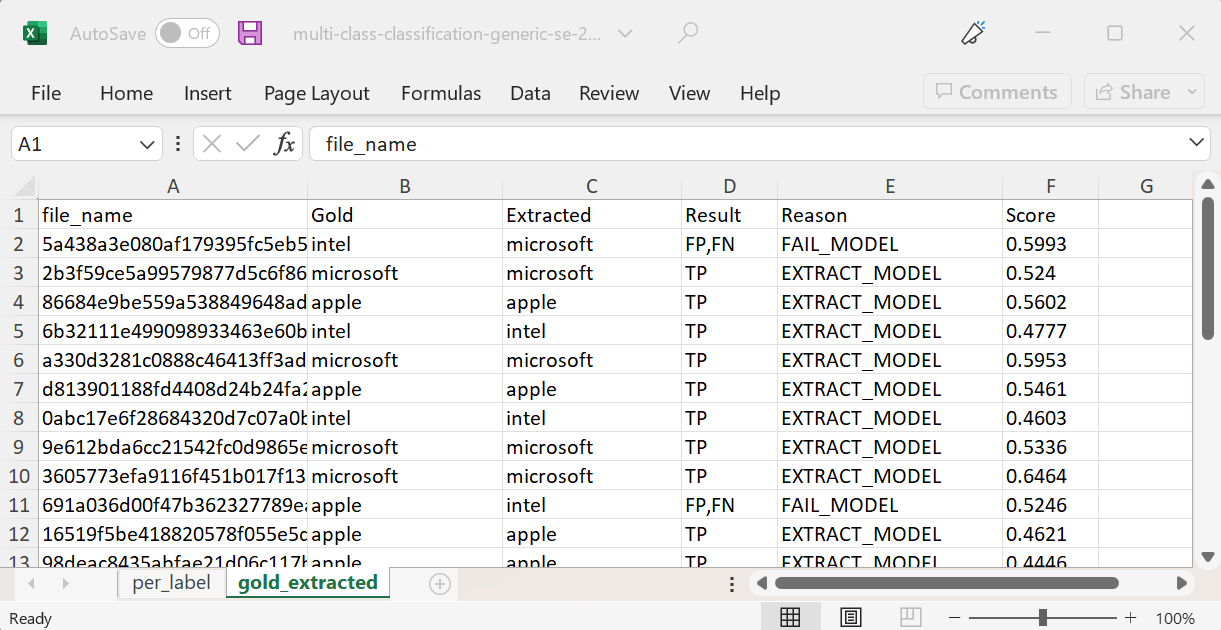The width and height of the screenshot is (1221, 630).
Task: Open the Data ribbon tab
Action: (x=530, y=93)
